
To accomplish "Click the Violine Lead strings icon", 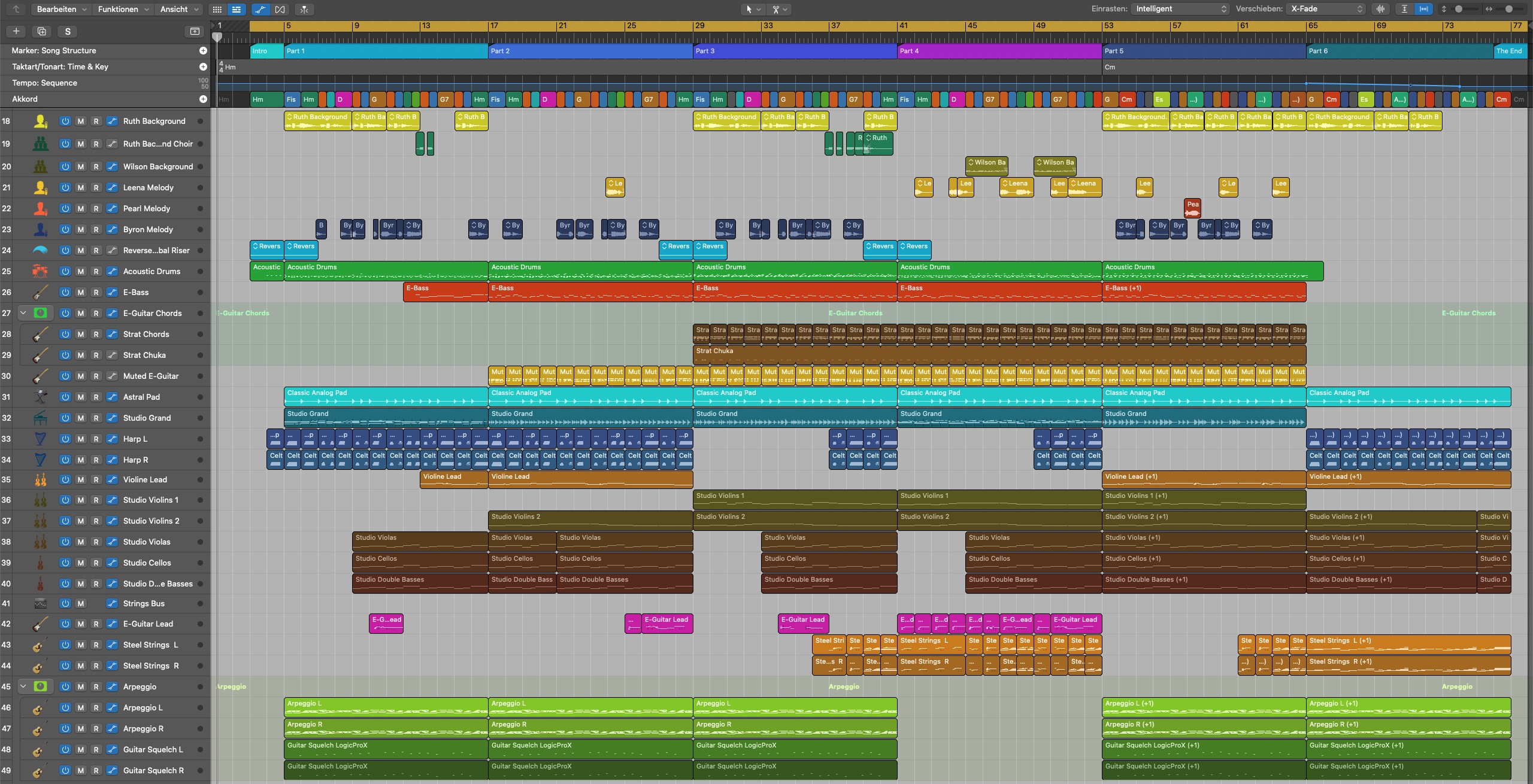I will [40, 479].
